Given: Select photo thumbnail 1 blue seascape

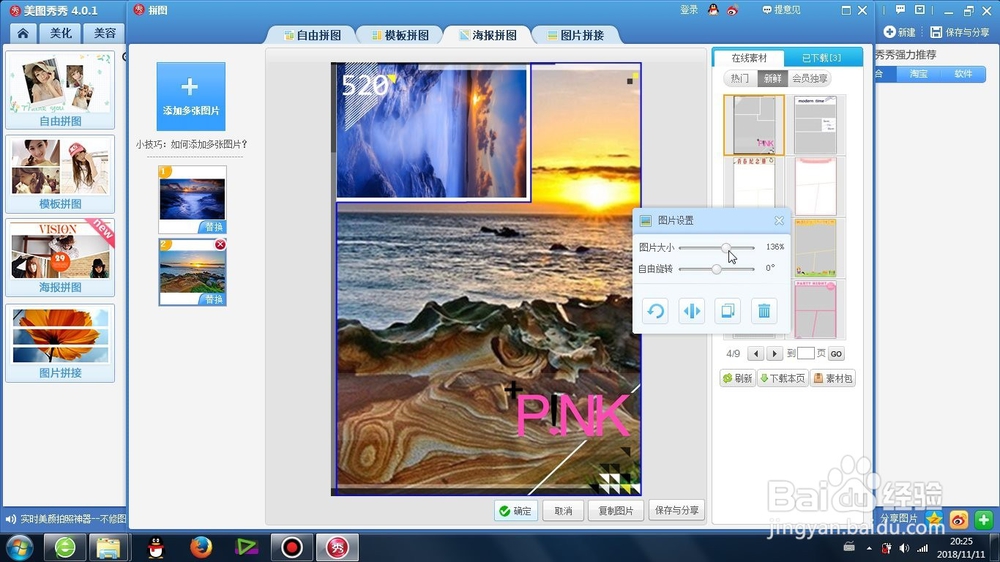Looking at the screenshot, I should pyautogui.click(x=192, y=198).
